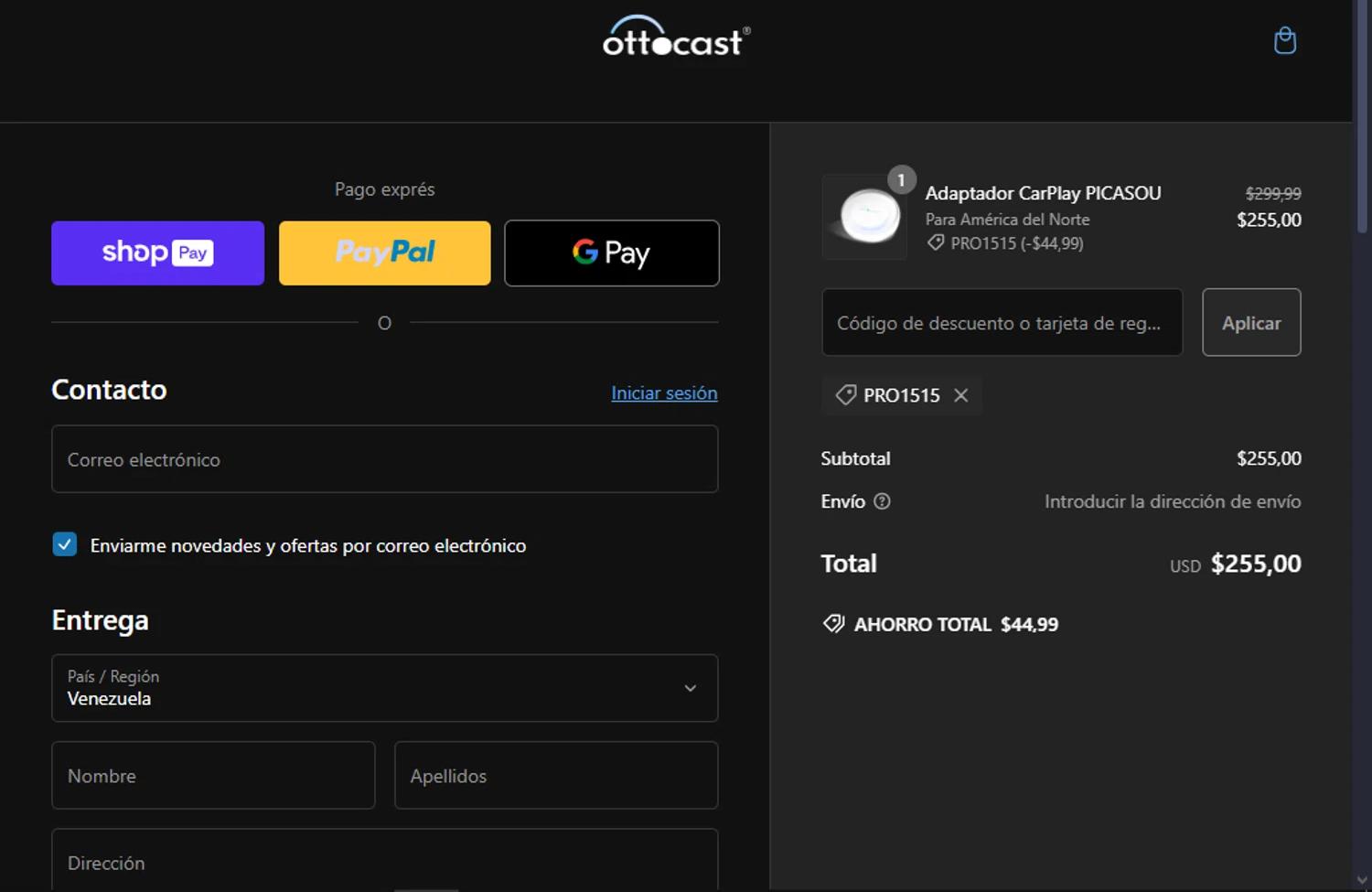Click the scrollbar down arrow
Screen dimensions: 1372x892
(x=1362, y=880)
